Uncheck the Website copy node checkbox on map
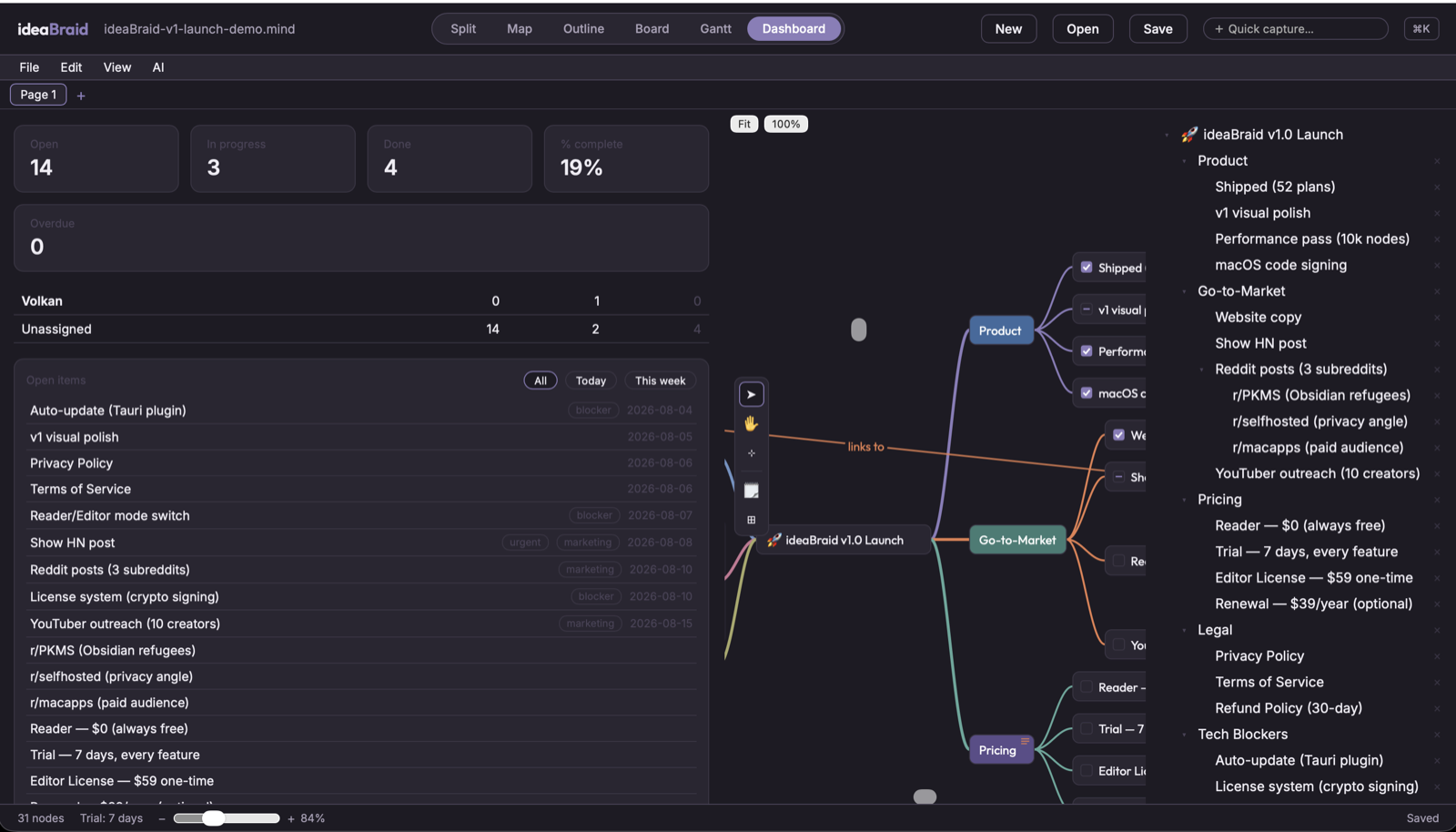The image size is (1456, 832). pyautogui.click(x=1119, y=435)
